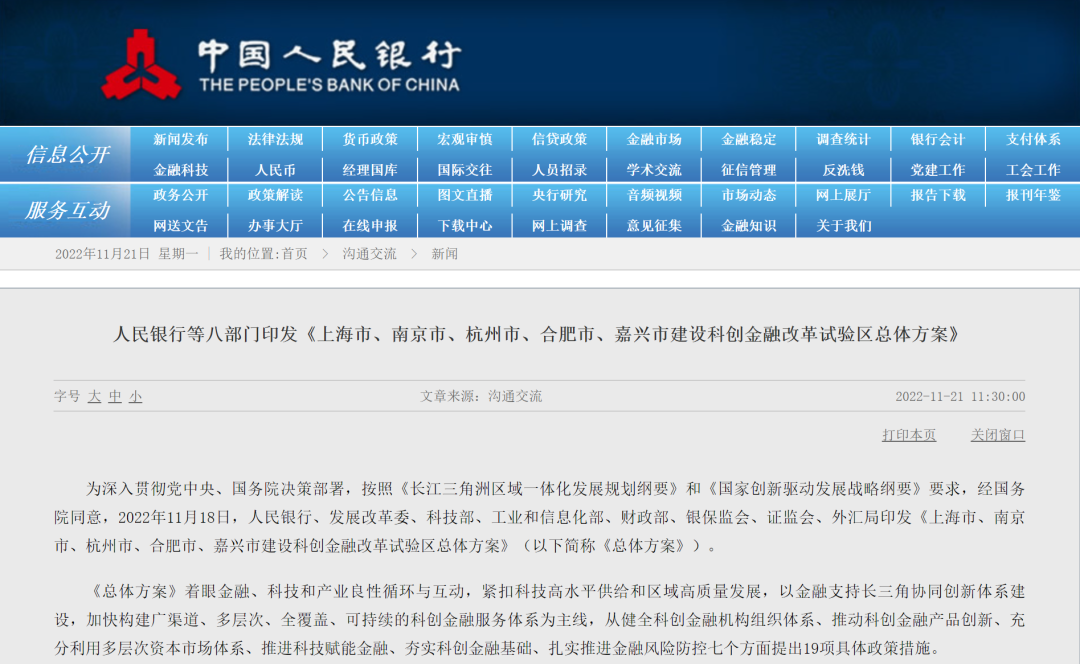
Task: Click the 关闭窗口 link
Action: pos(997,435)
